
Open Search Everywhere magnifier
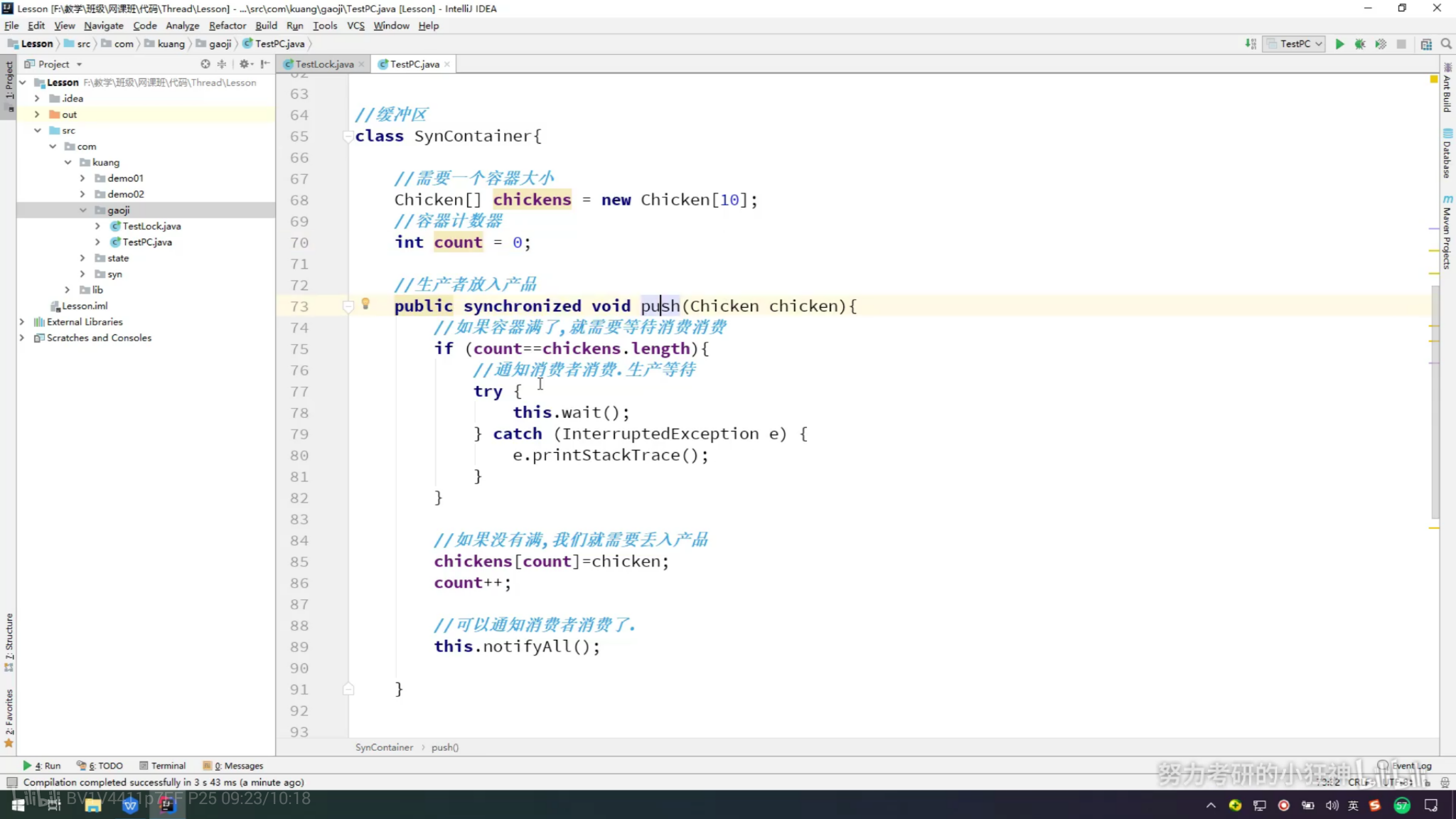1446,44
